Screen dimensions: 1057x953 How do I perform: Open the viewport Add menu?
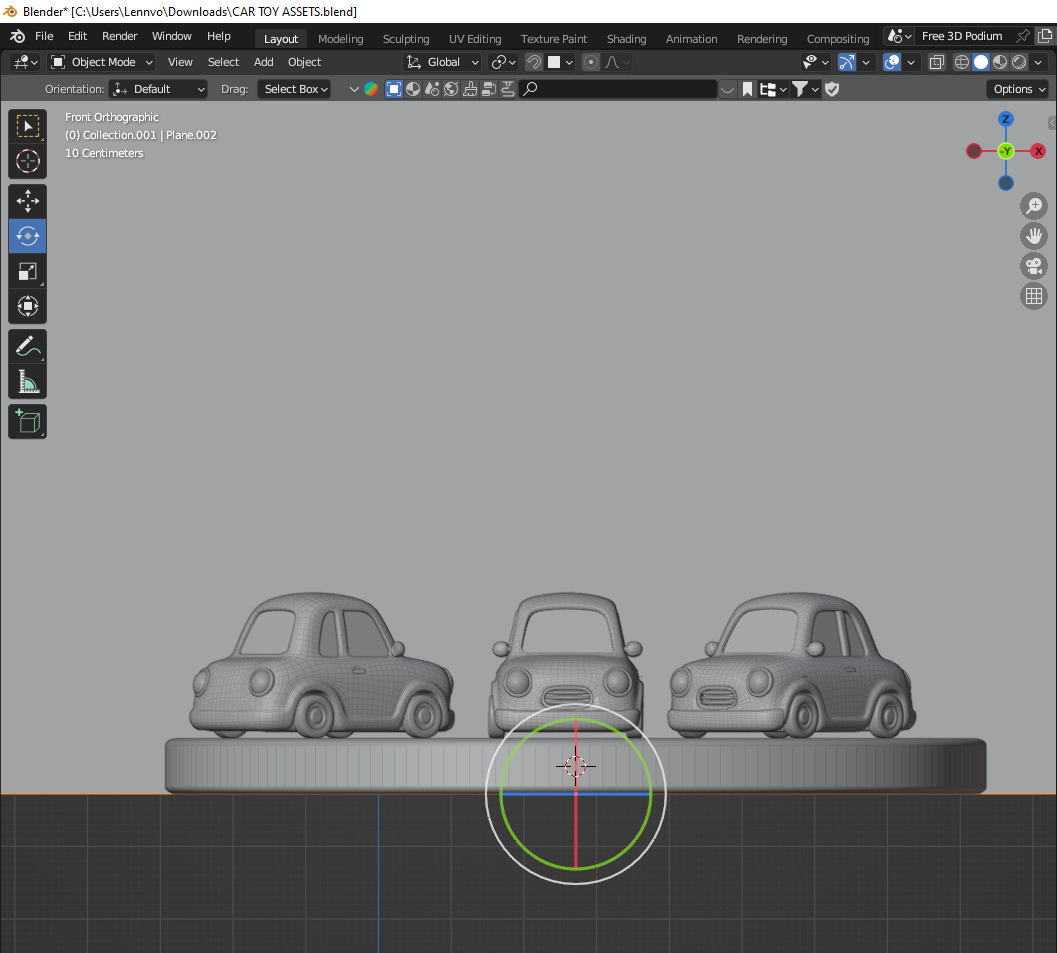click(x=264, y=62)
